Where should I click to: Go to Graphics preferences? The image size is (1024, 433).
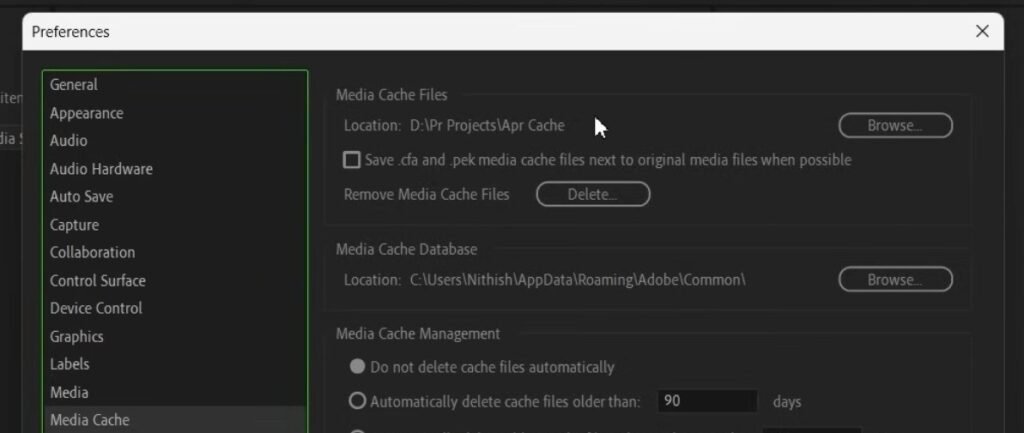coord(76,337)
